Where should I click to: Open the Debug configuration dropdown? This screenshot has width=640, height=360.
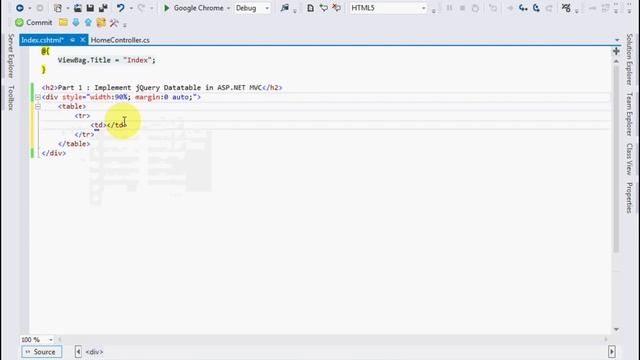click(267, 8)
